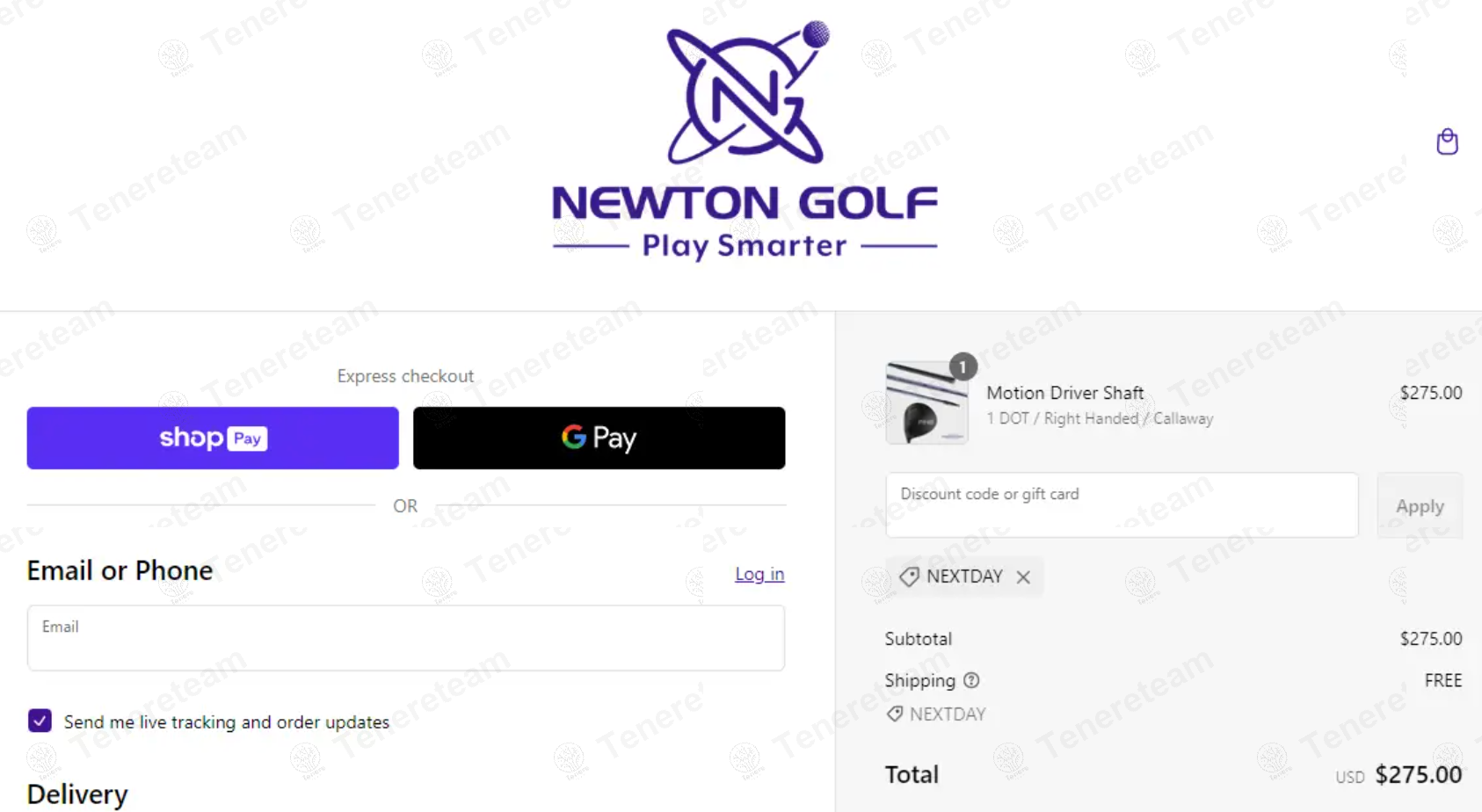Check out with Shop Pay
The width and height of the screenshot is (1482, 812).
pos(213,438)
